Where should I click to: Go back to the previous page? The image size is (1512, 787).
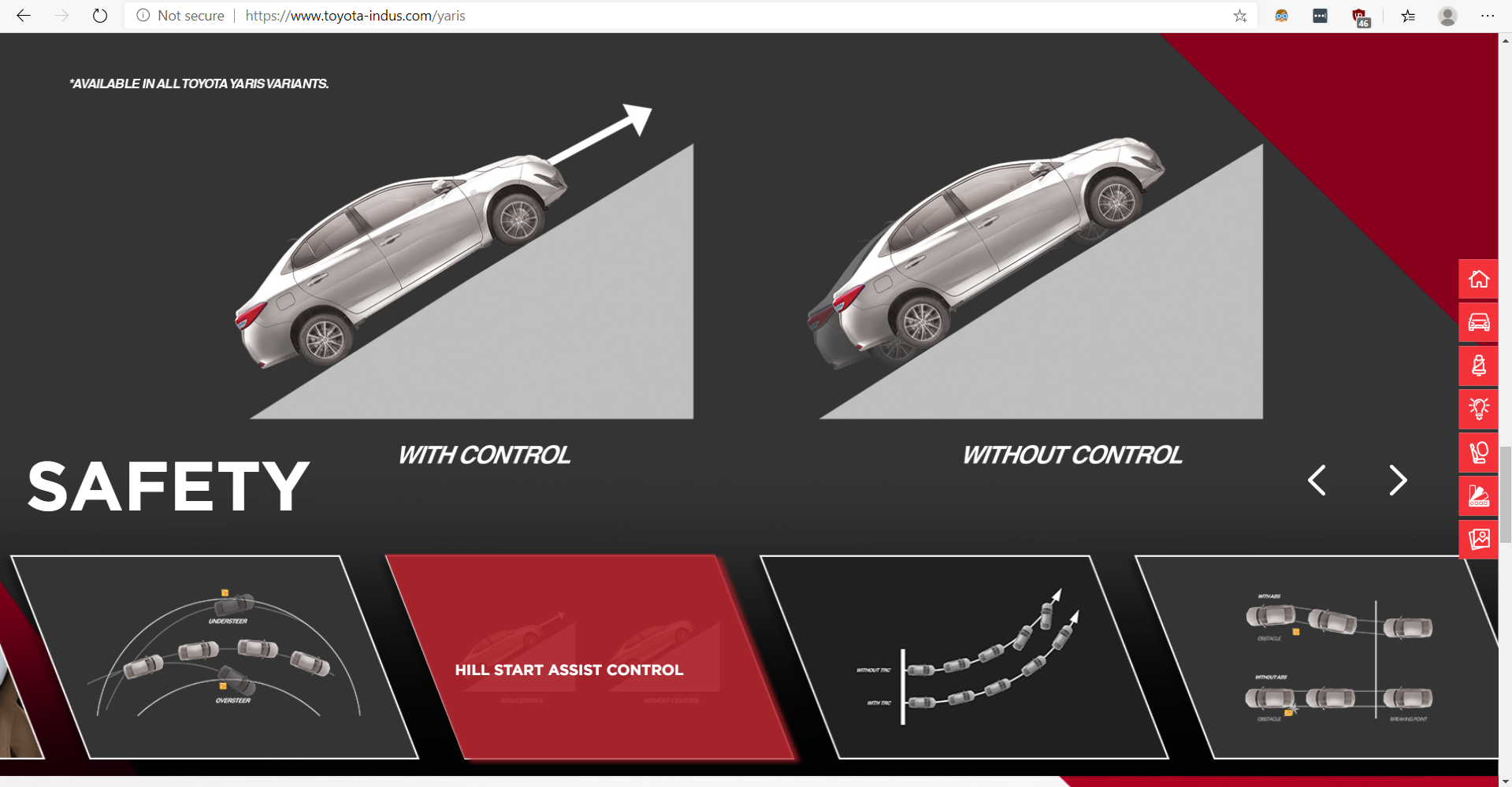(24, 16)
